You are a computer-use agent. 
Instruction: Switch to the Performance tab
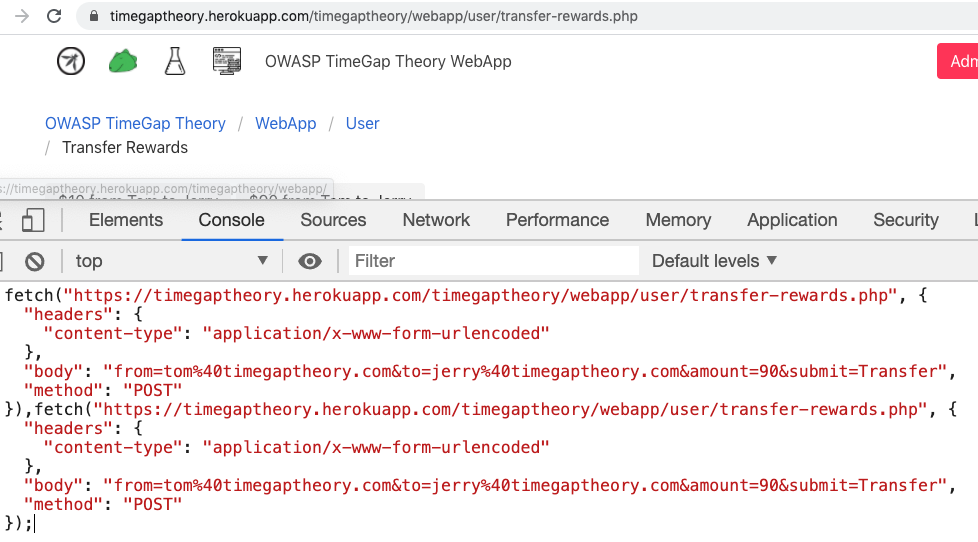pyautogui.click(x=557, y=220)
